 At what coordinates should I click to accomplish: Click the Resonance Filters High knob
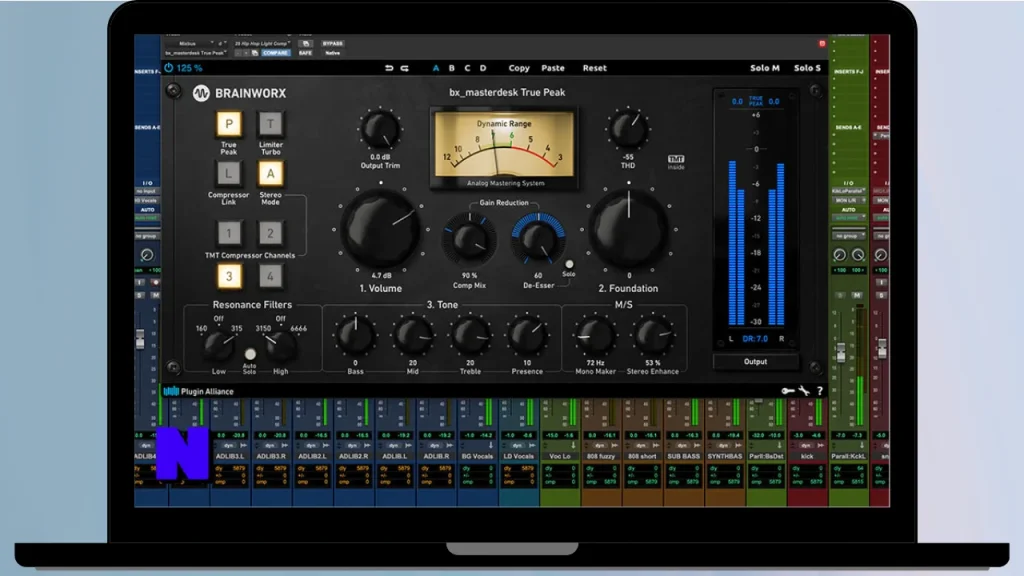coord(281,345)
